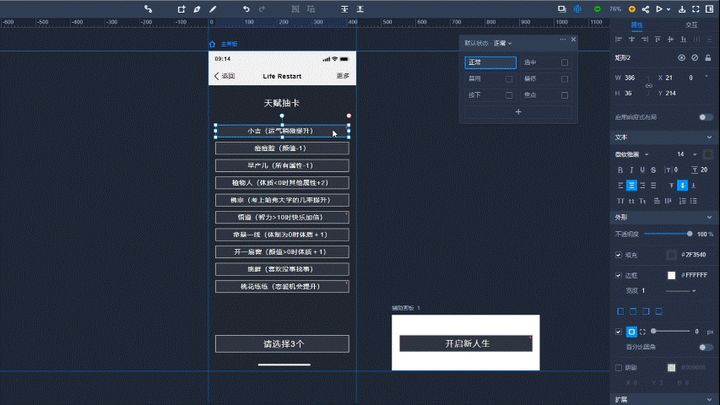
Task: Switch to the interaction tab
Action: (692, 25)
